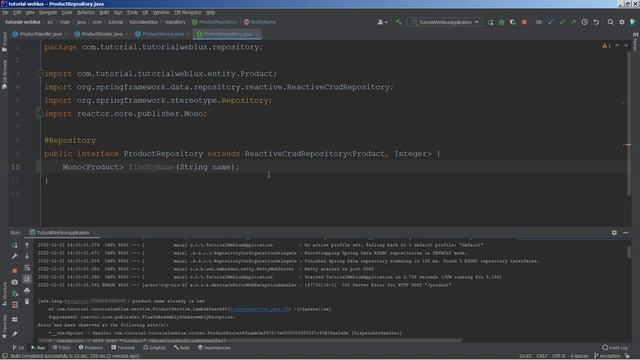Click the up arrow in console toolbar
Screen dimensions: 640x360
[27, 245]
